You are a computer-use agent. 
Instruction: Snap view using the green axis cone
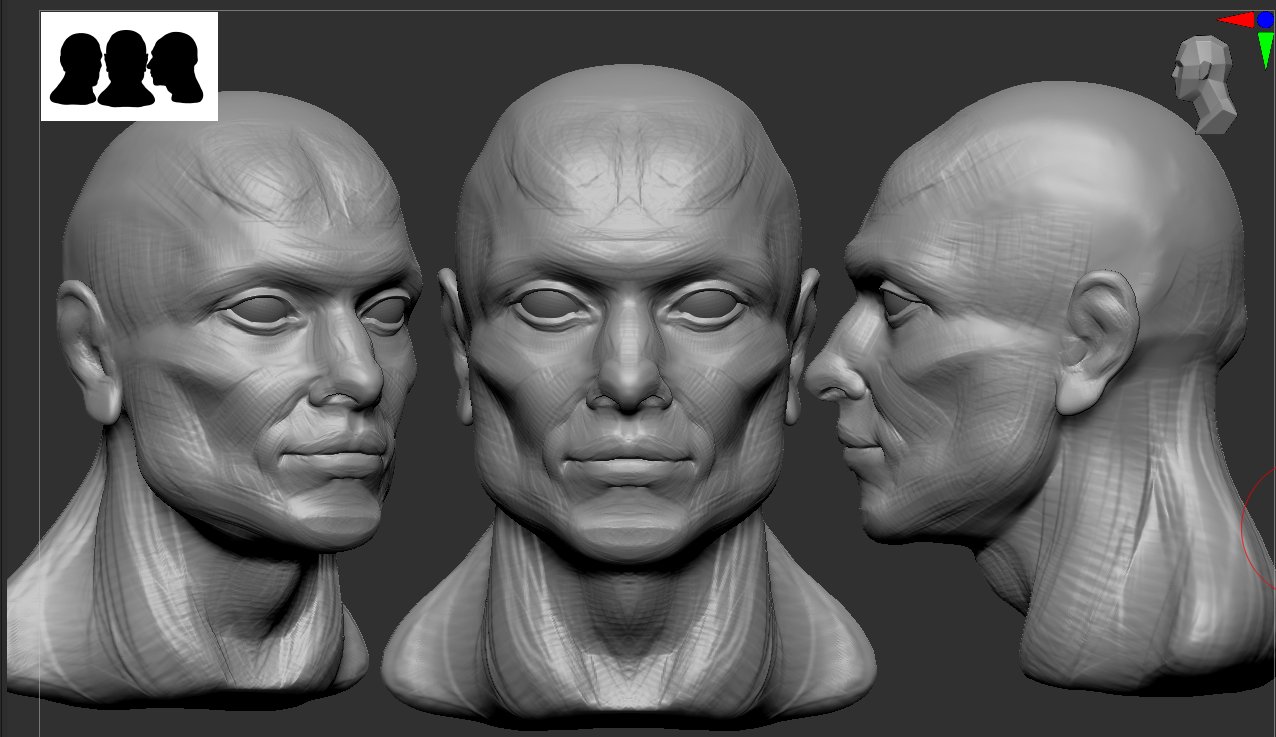tap(1266, 48)
